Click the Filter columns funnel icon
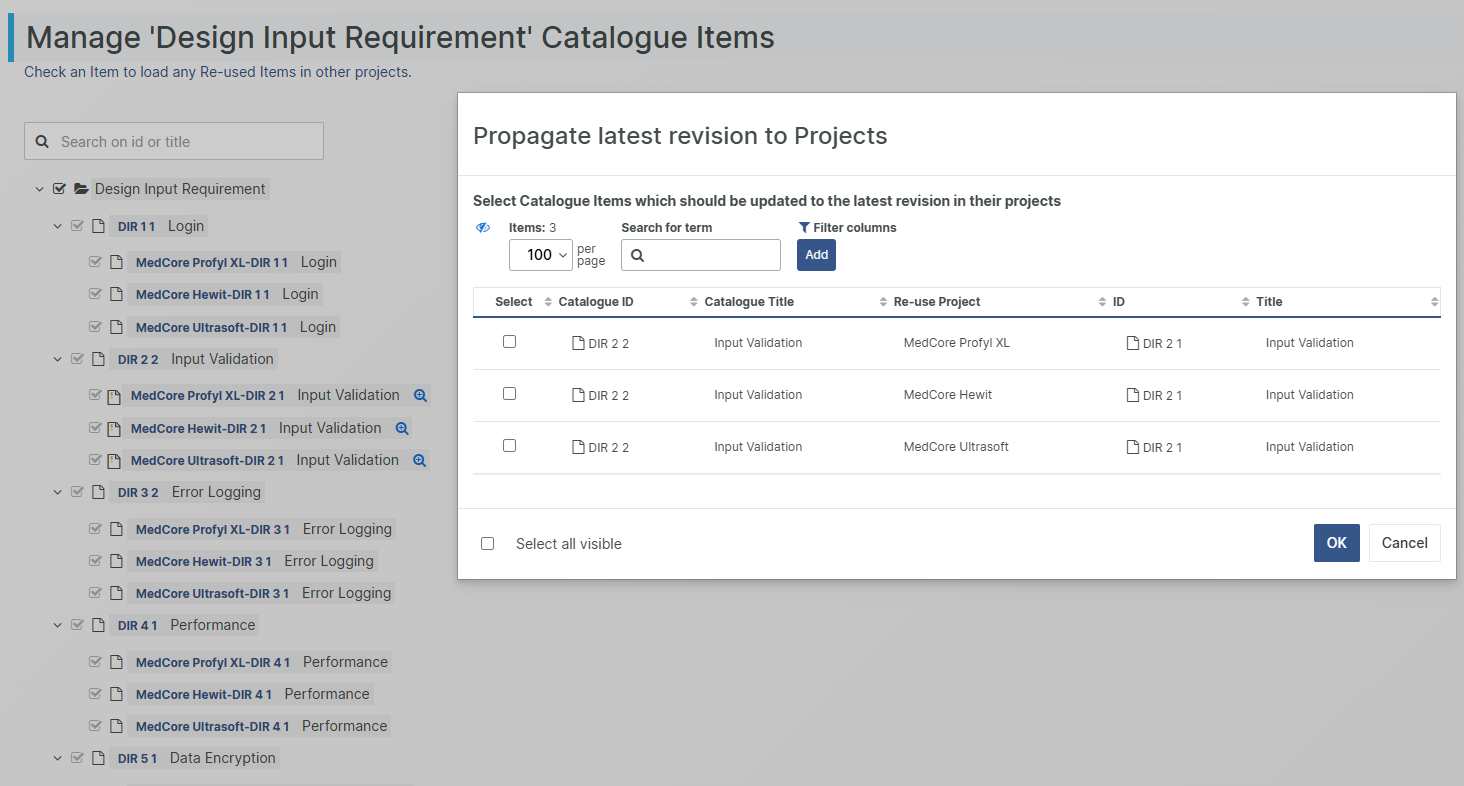The image size is (1464, 786). 804,228
